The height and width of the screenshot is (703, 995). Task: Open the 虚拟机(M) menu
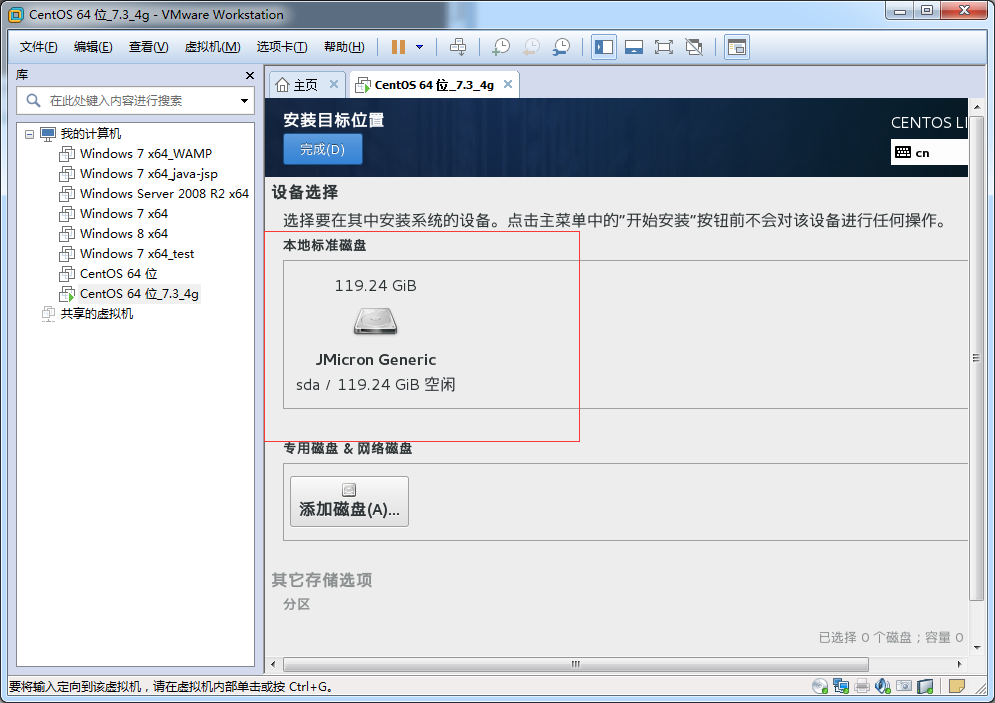point(213,47)
